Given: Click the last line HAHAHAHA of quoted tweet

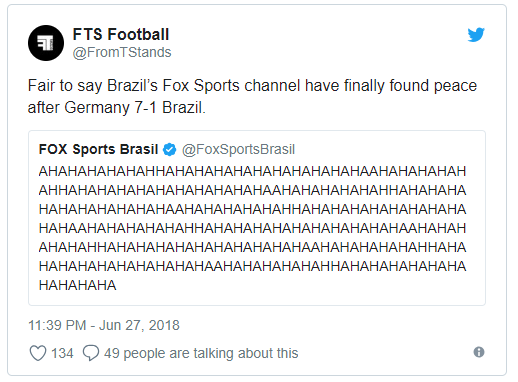Looking at the screenshot, I should 77,285.
